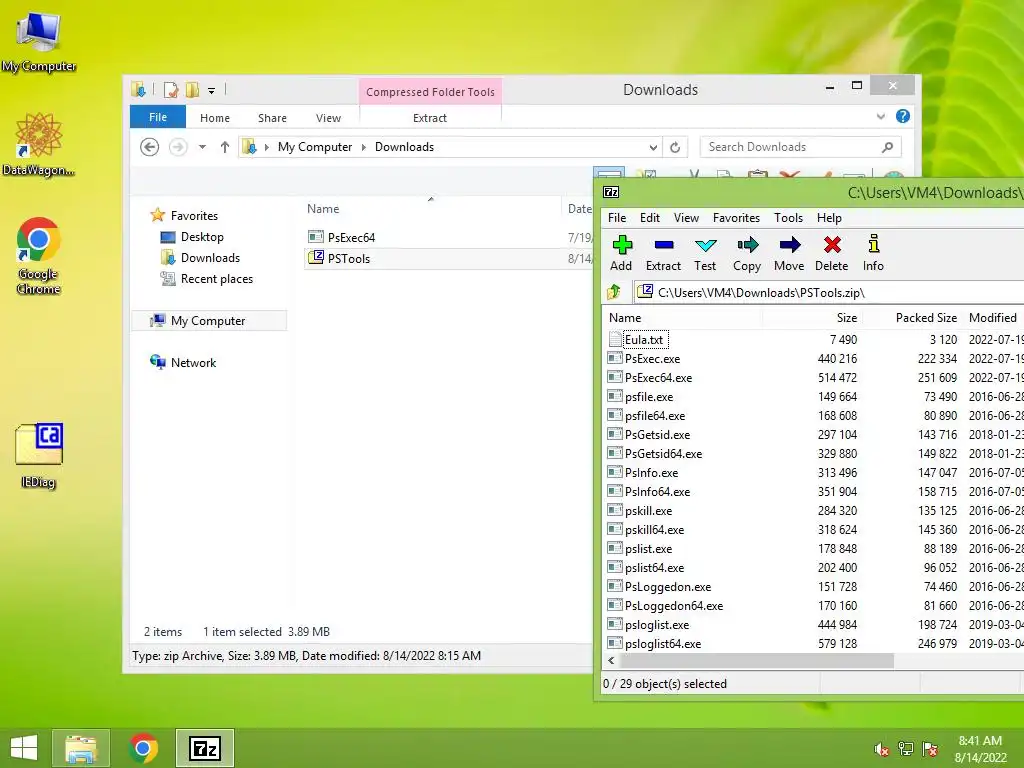
Task: Click the Explorer Up arrow button
Action: [x=225, y=147]
